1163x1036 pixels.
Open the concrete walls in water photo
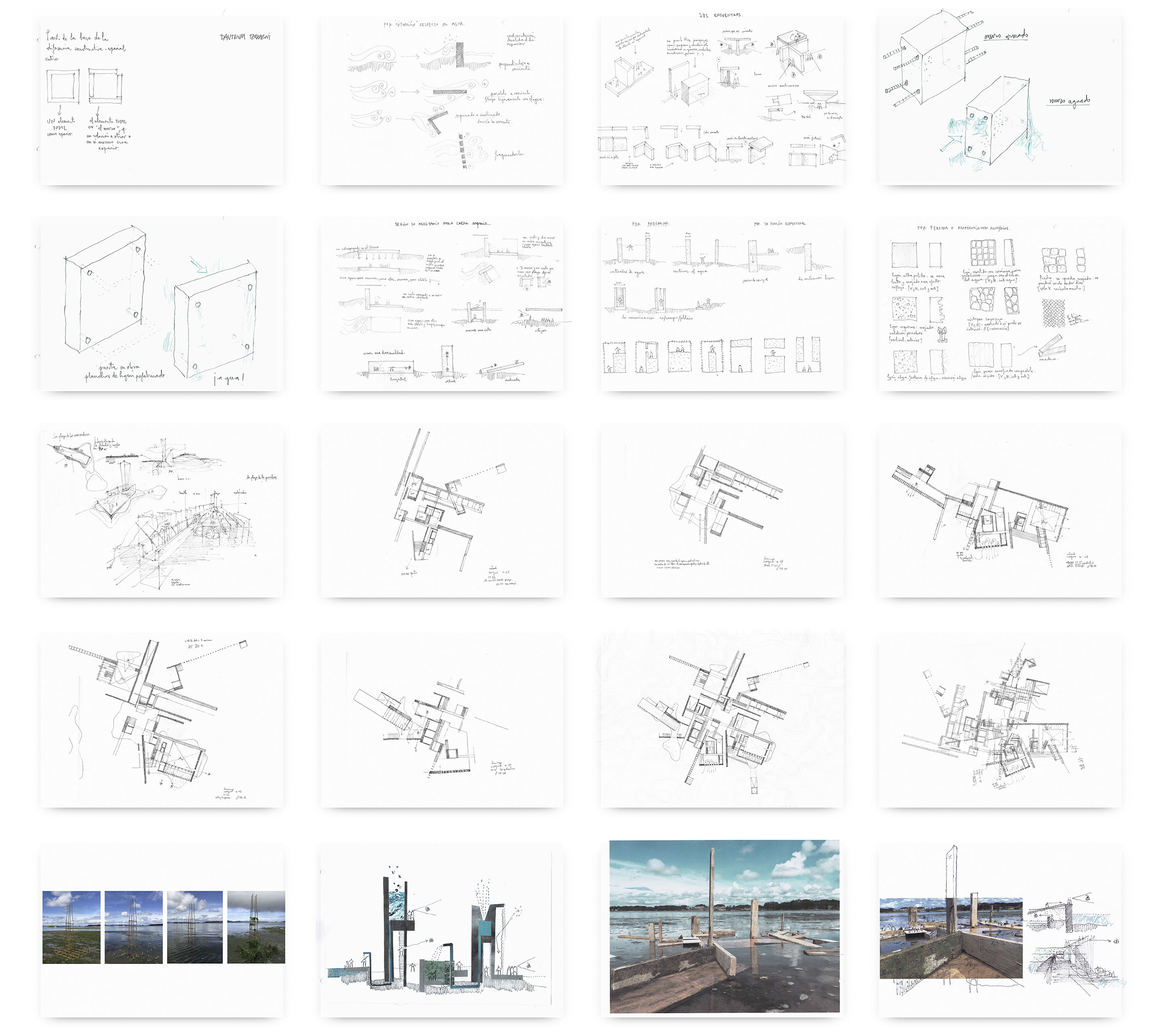pos(724,927)
